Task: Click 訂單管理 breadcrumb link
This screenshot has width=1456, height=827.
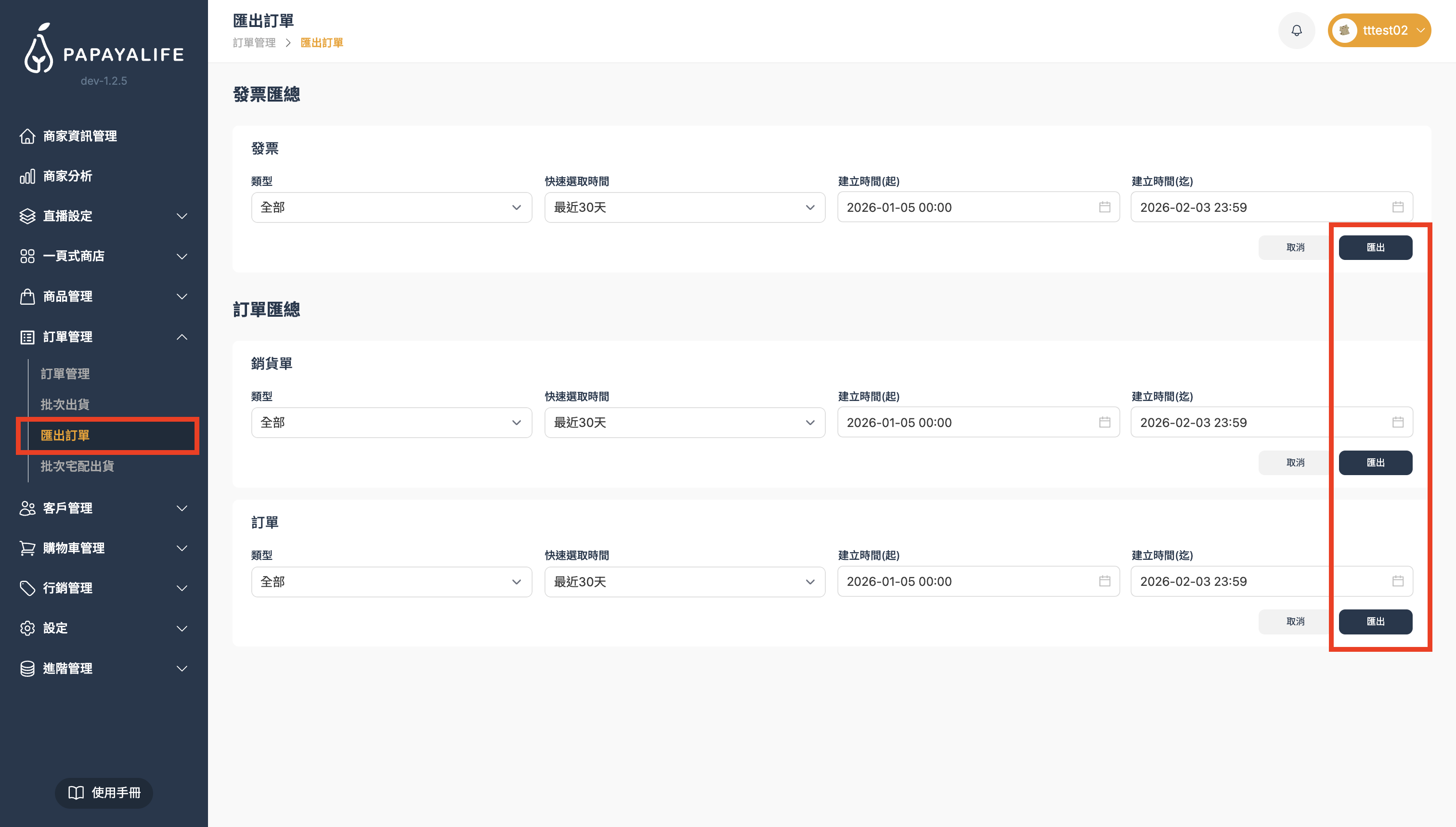Action: click(254, 43)
